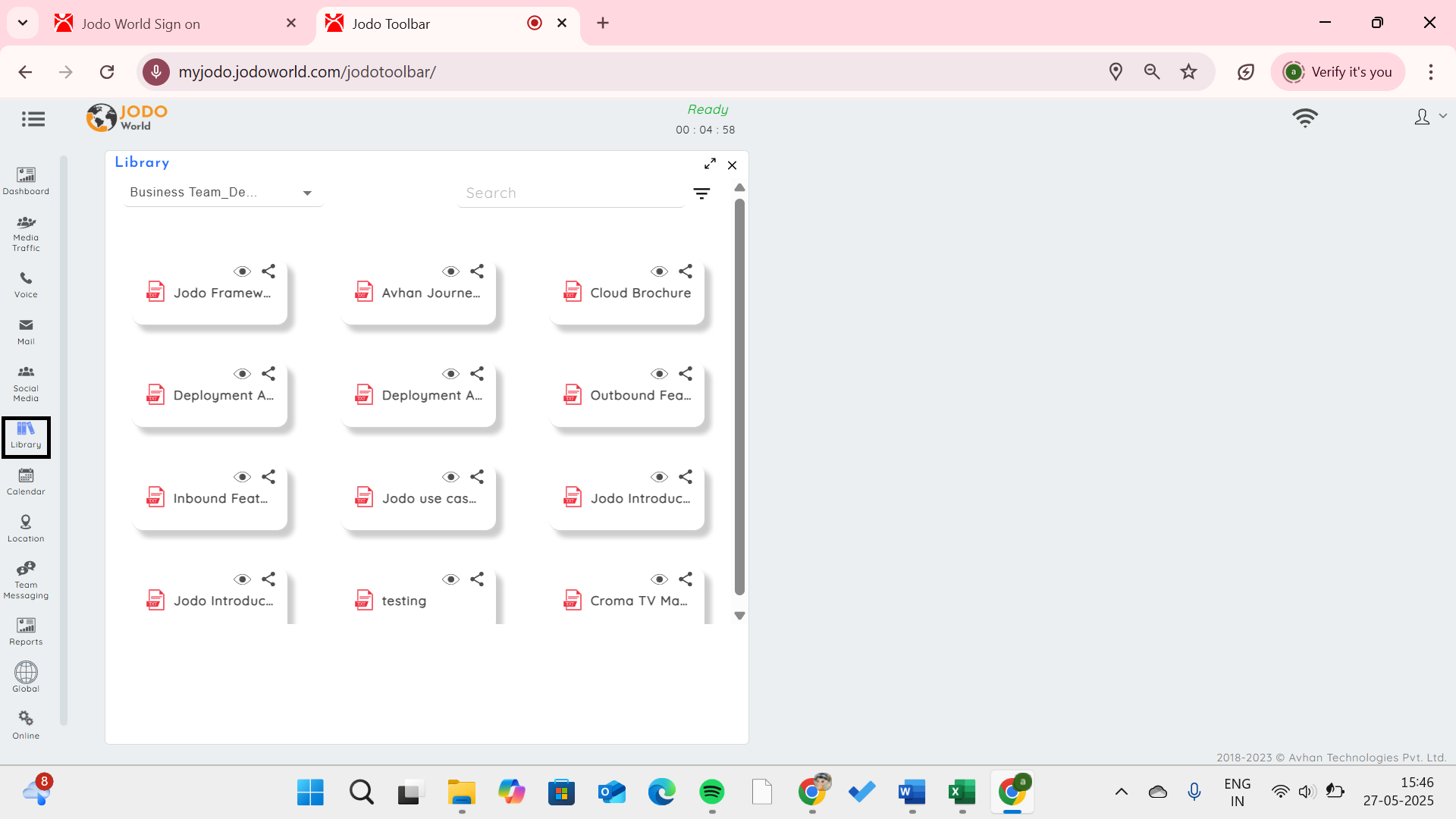Preview Avhan Journey via eye icon
This screenshot has width=1456, height=819.
tap(451, 271)
